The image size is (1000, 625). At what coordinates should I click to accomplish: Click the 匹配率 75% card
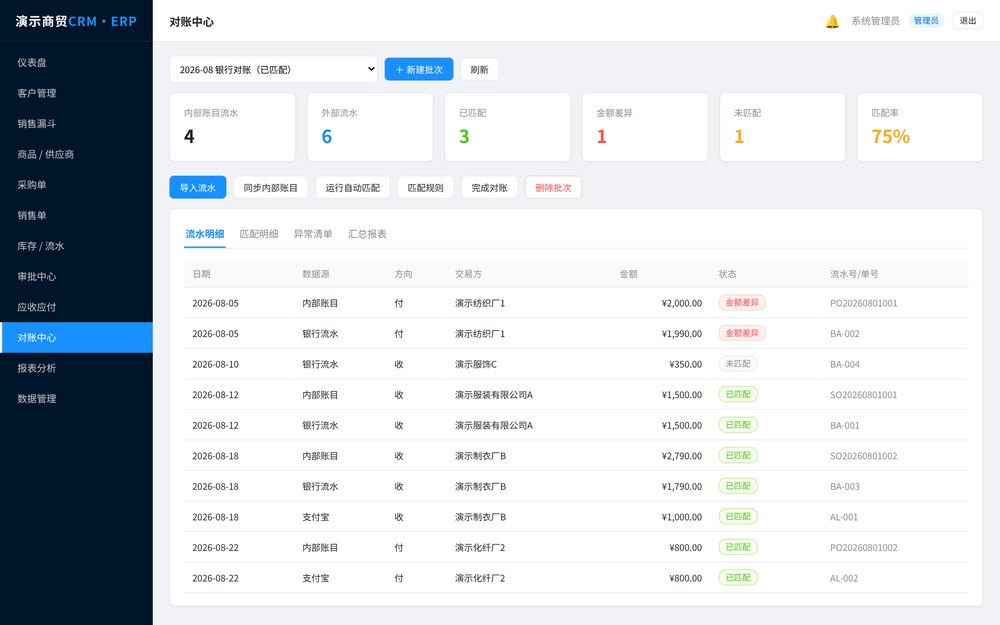(x=920, y=127)
